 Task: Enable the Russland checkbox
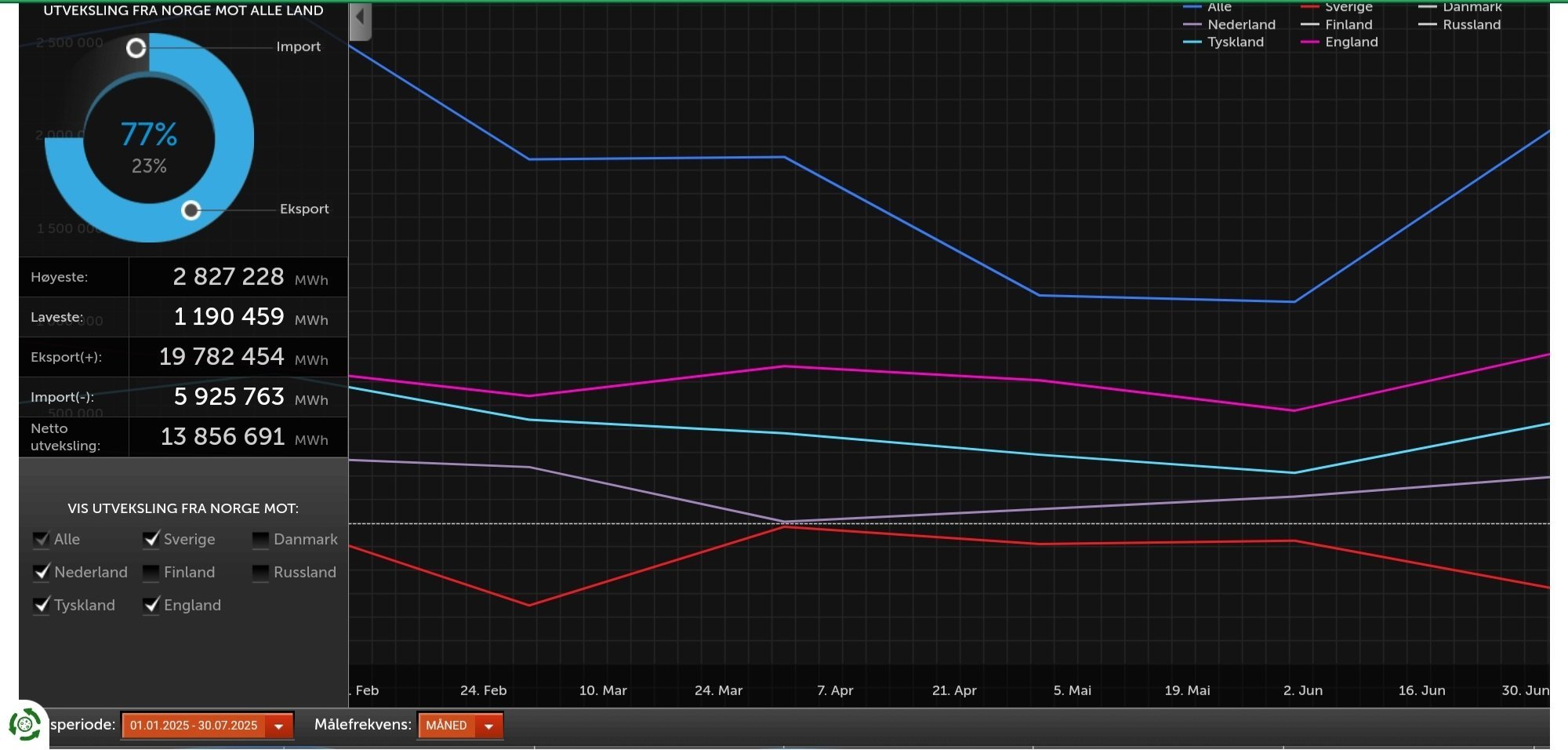click(260, 573)
